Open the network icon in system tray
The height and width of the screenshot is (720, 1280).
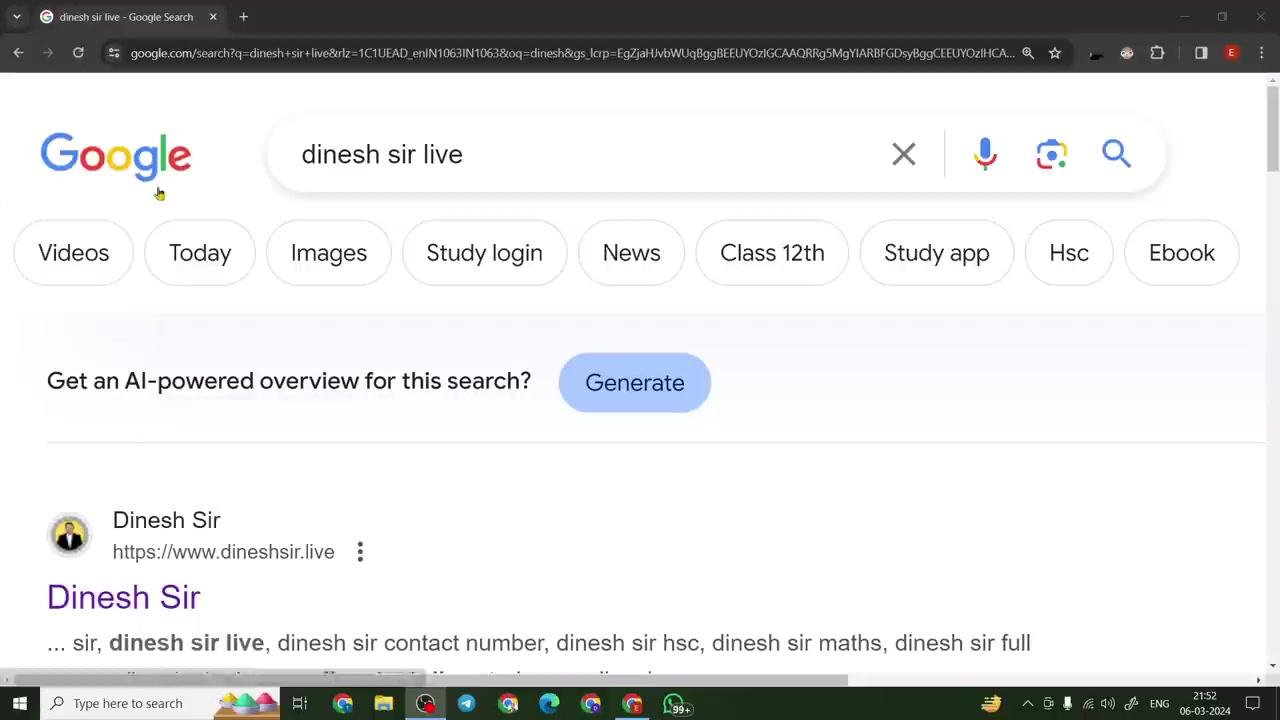point(1088,704)
